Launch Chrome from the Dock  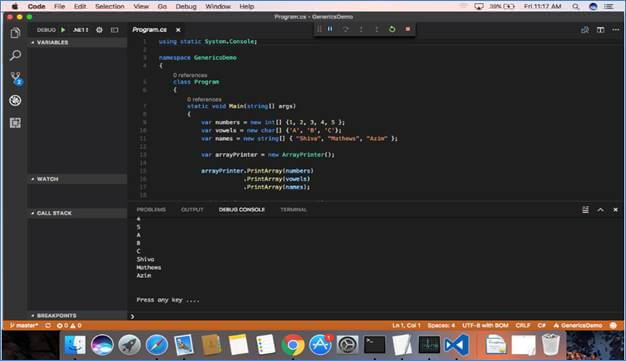pyautogui.click(x=293, y=345)
